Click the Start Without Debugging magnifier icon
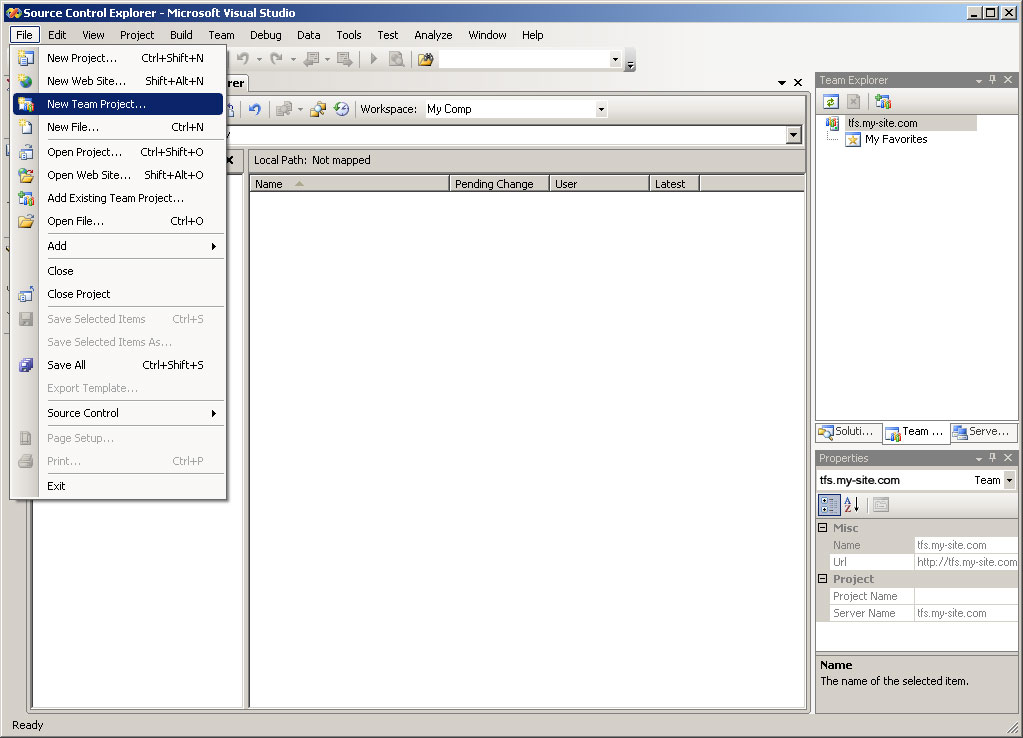The image size is (1023, 738). (396, 59)
